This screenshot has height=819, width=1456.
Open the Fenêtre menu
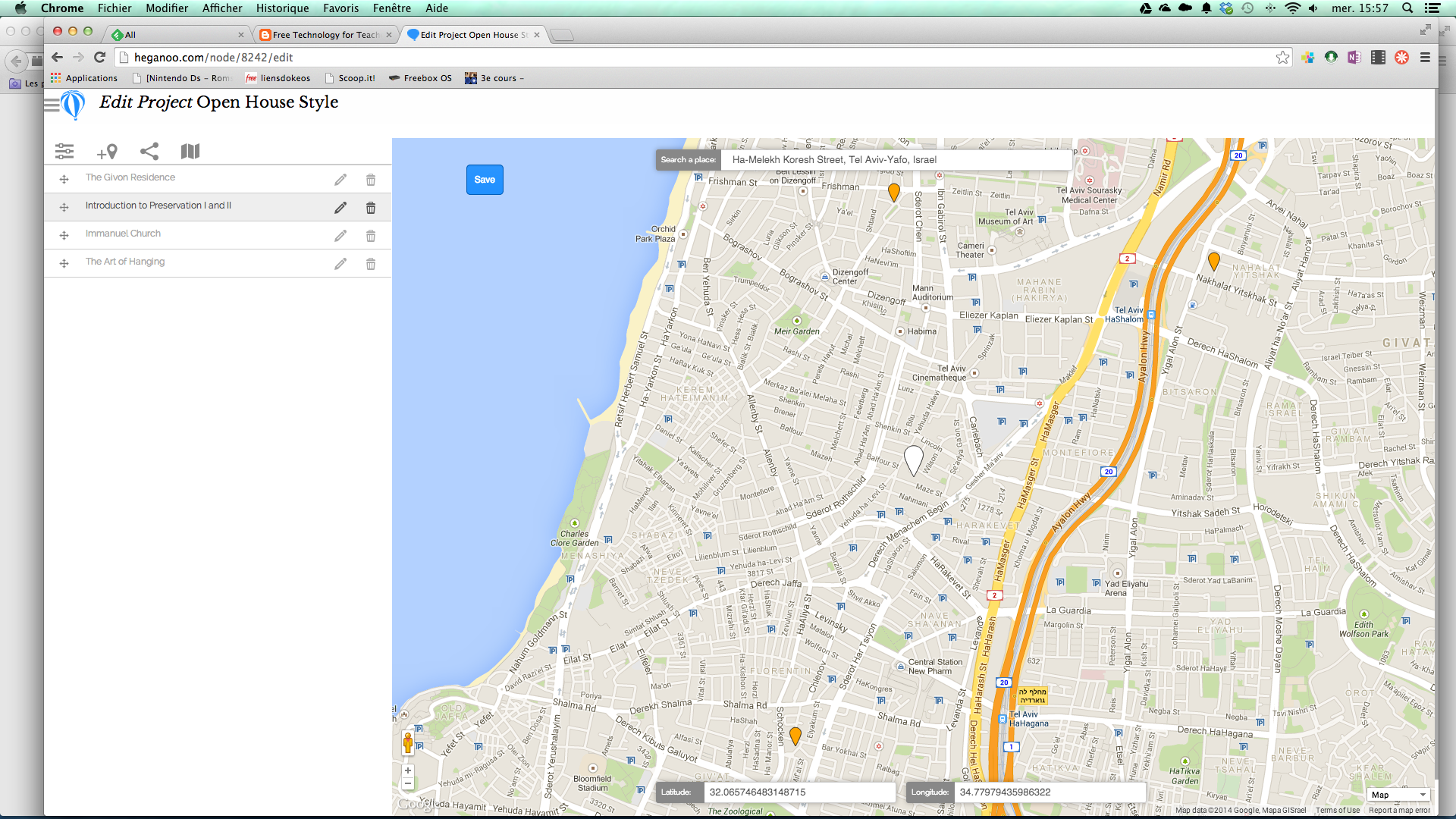pos(392,8)
